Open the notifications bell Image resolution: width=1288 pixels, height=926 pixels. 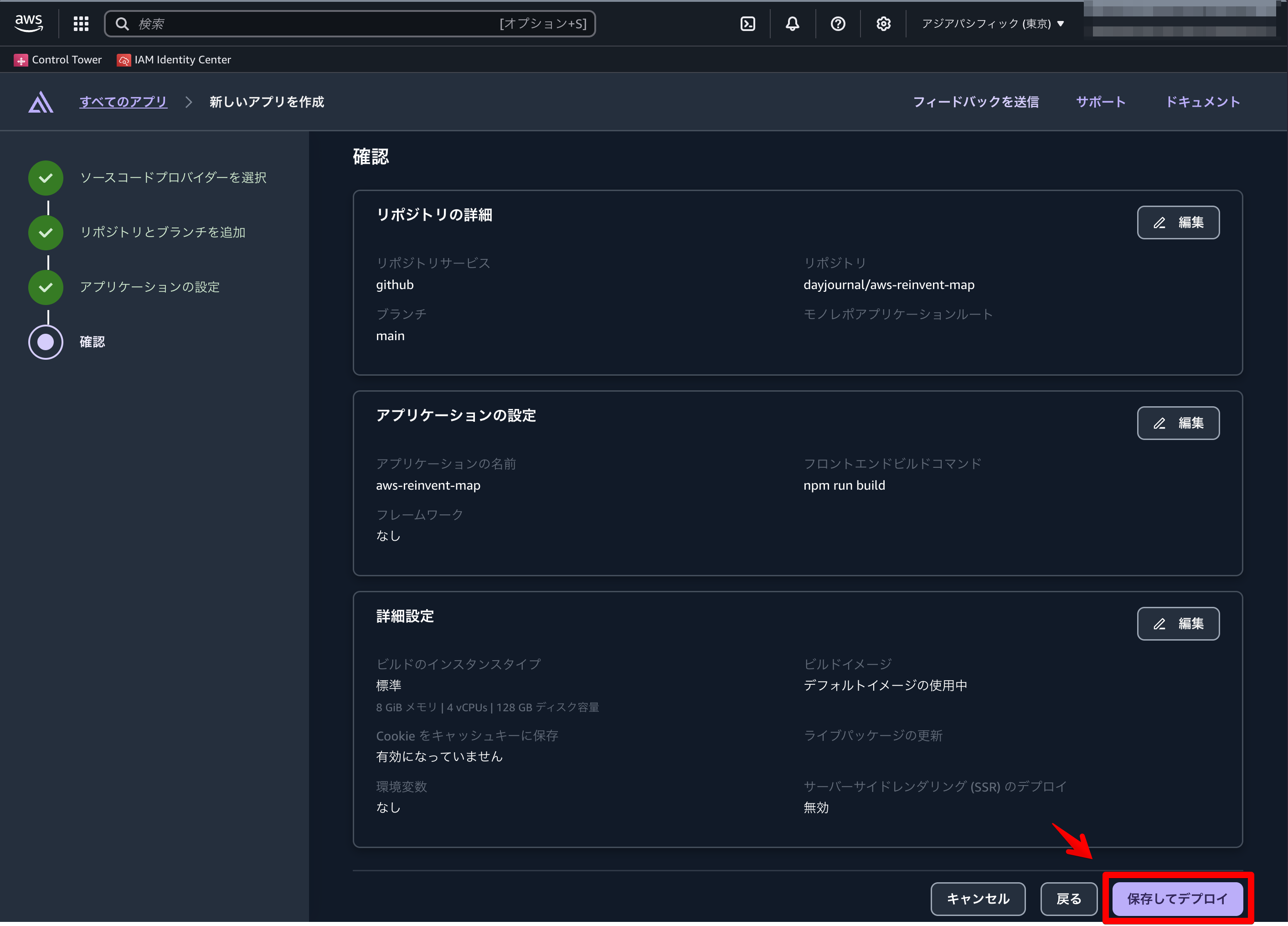tap(792, 23)
